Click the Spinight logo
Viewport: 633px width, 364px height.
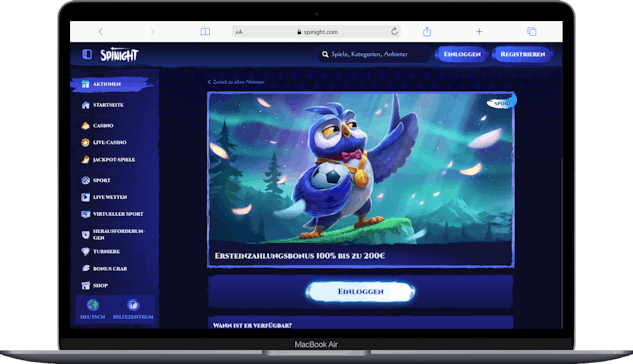coord(119,54)
